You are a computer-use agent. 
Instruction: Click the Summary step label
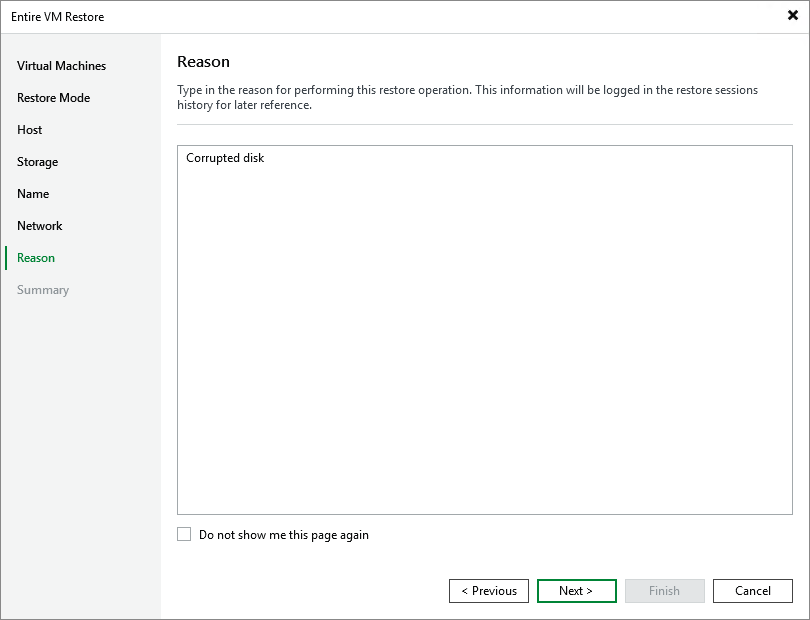43,289
